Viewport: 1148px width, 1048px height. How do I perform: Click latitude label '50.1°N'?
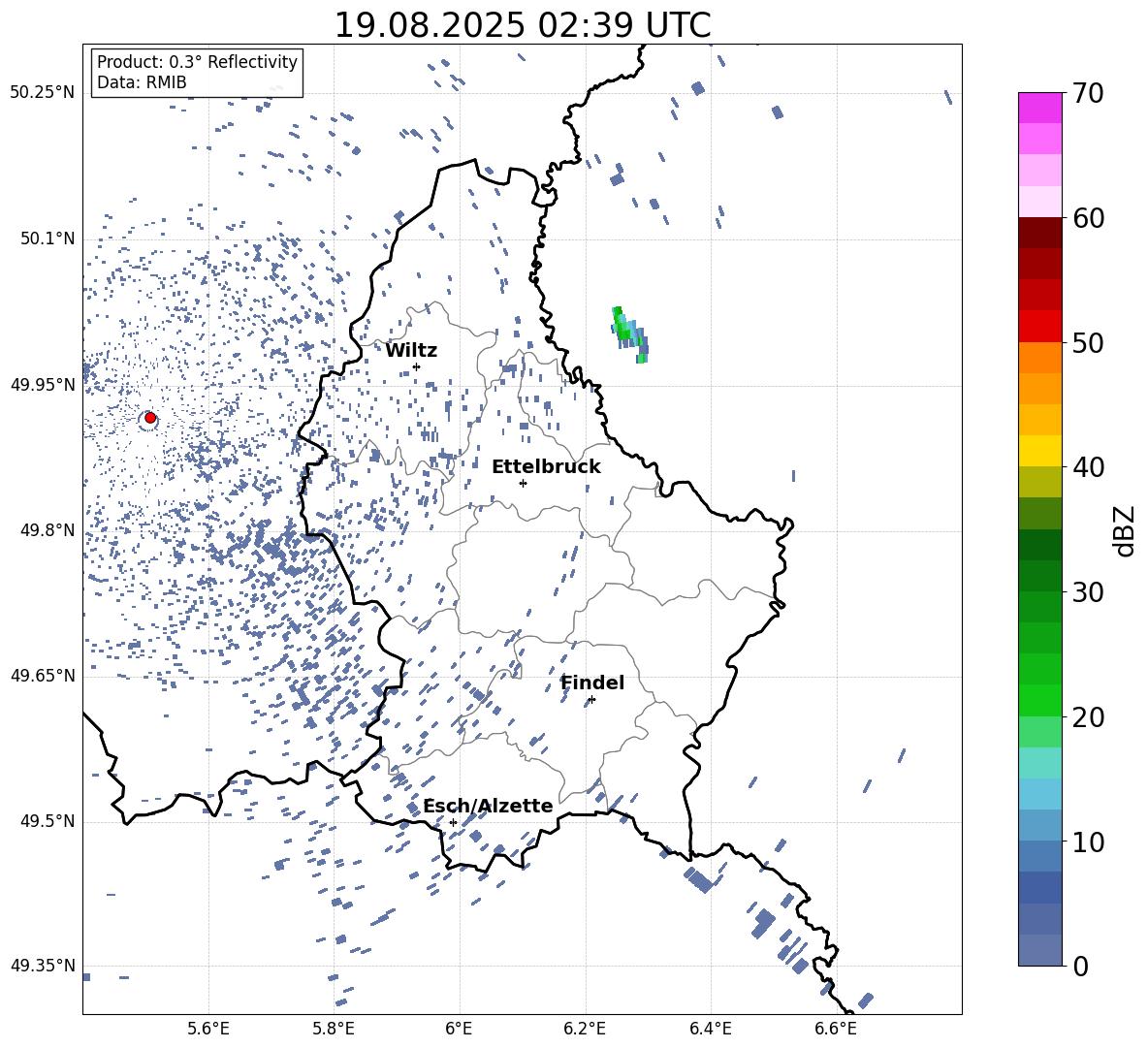click(x=47, y=238)
